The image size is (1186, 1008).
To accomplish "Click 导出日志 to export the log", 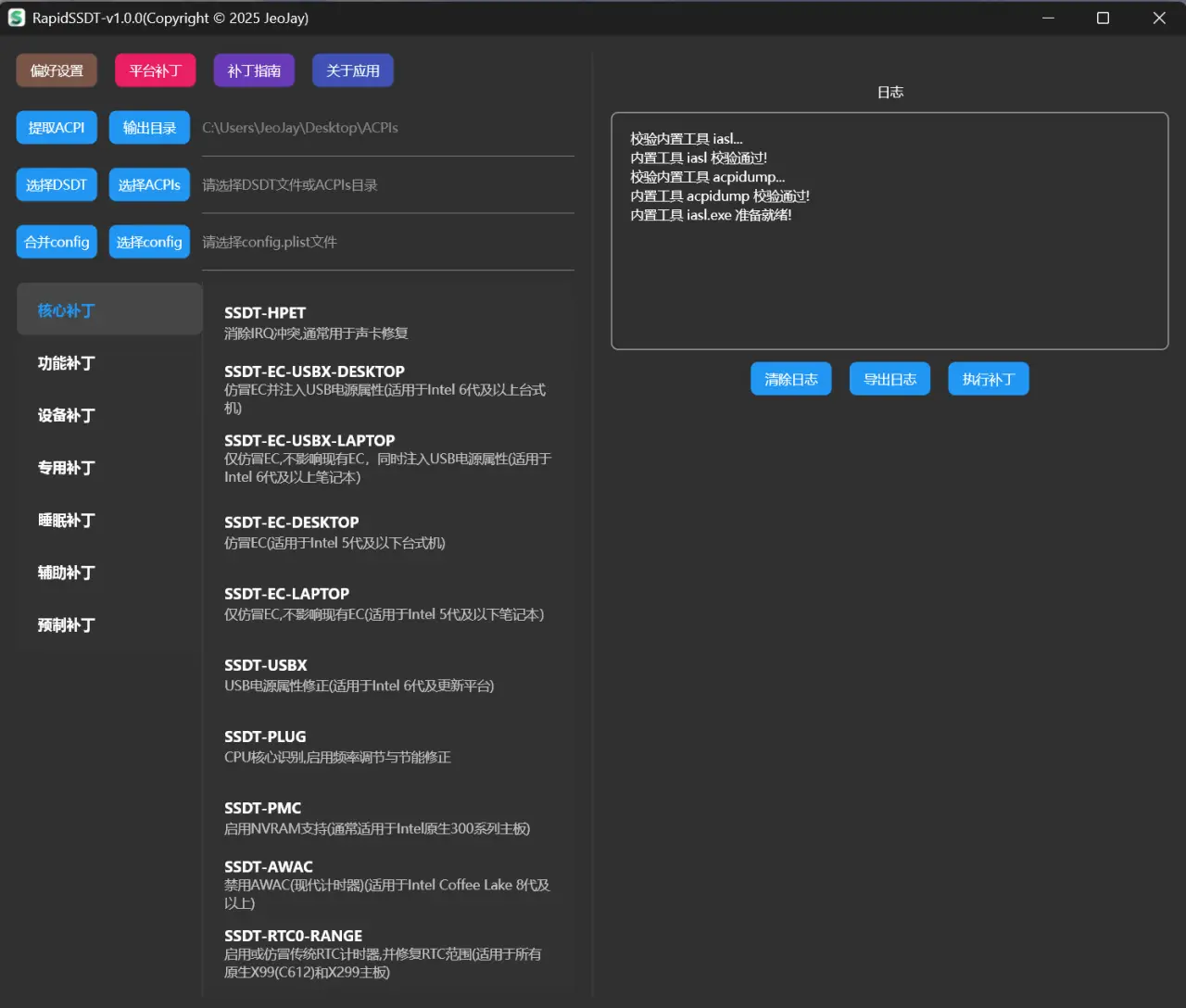I will tap(889, 378).
